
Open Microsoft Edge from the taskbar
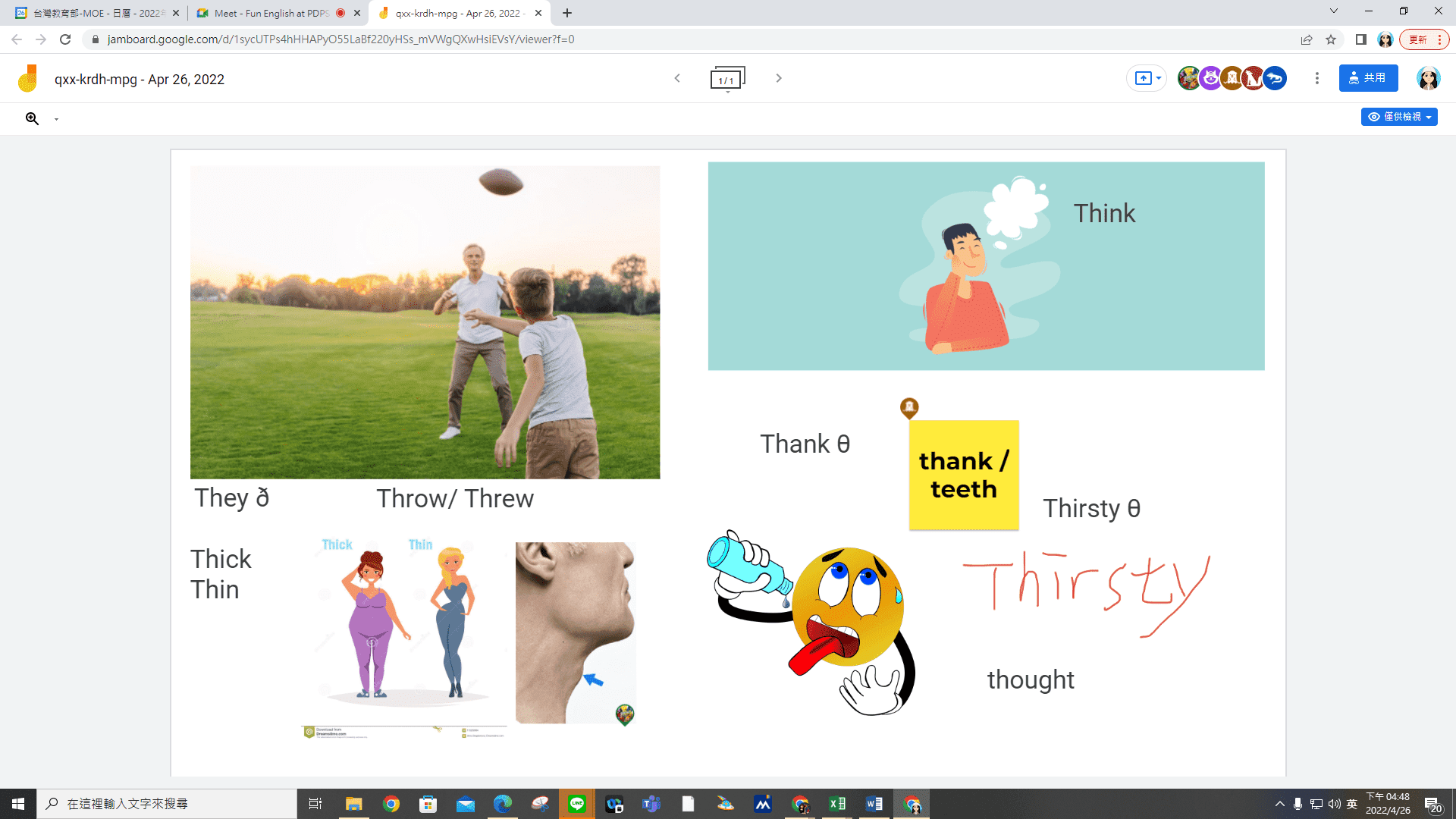[x=502, y=804]
